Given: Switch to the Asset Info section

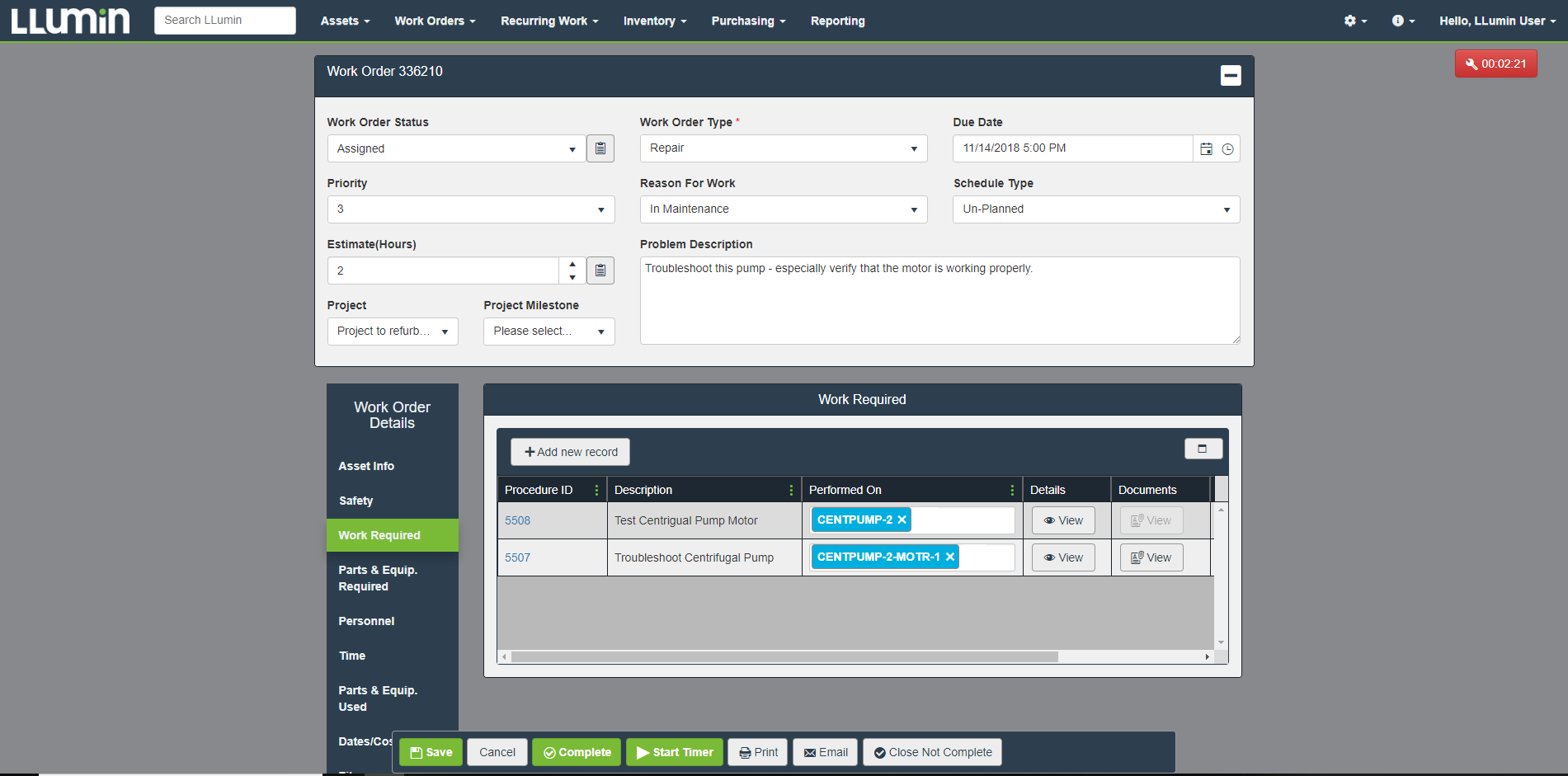Looking at the screenshot, I should (x=365, y=466).
